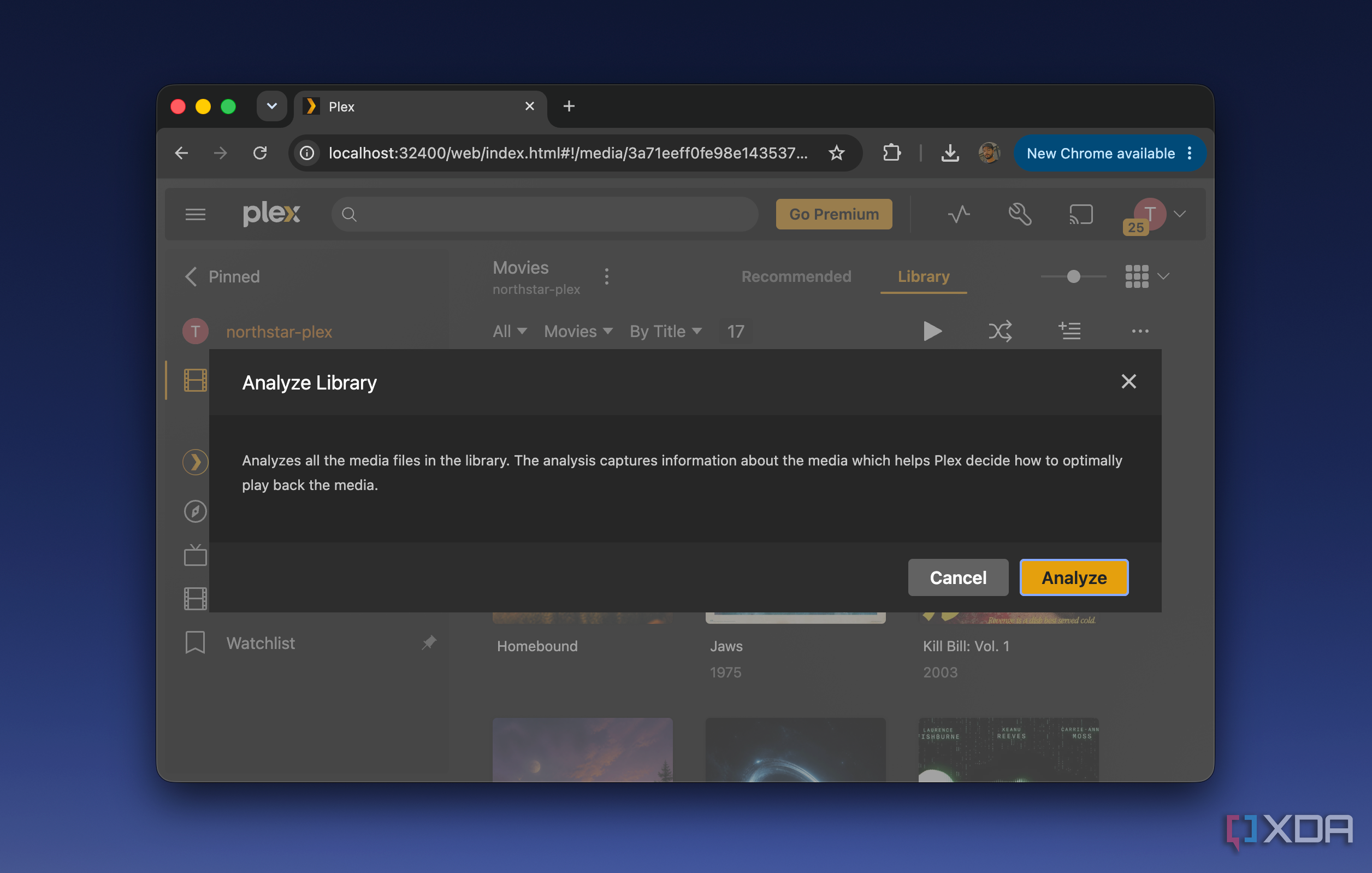Open the Discover compass sidebar icon
The image size is (1372, 873).
[195, 511]
